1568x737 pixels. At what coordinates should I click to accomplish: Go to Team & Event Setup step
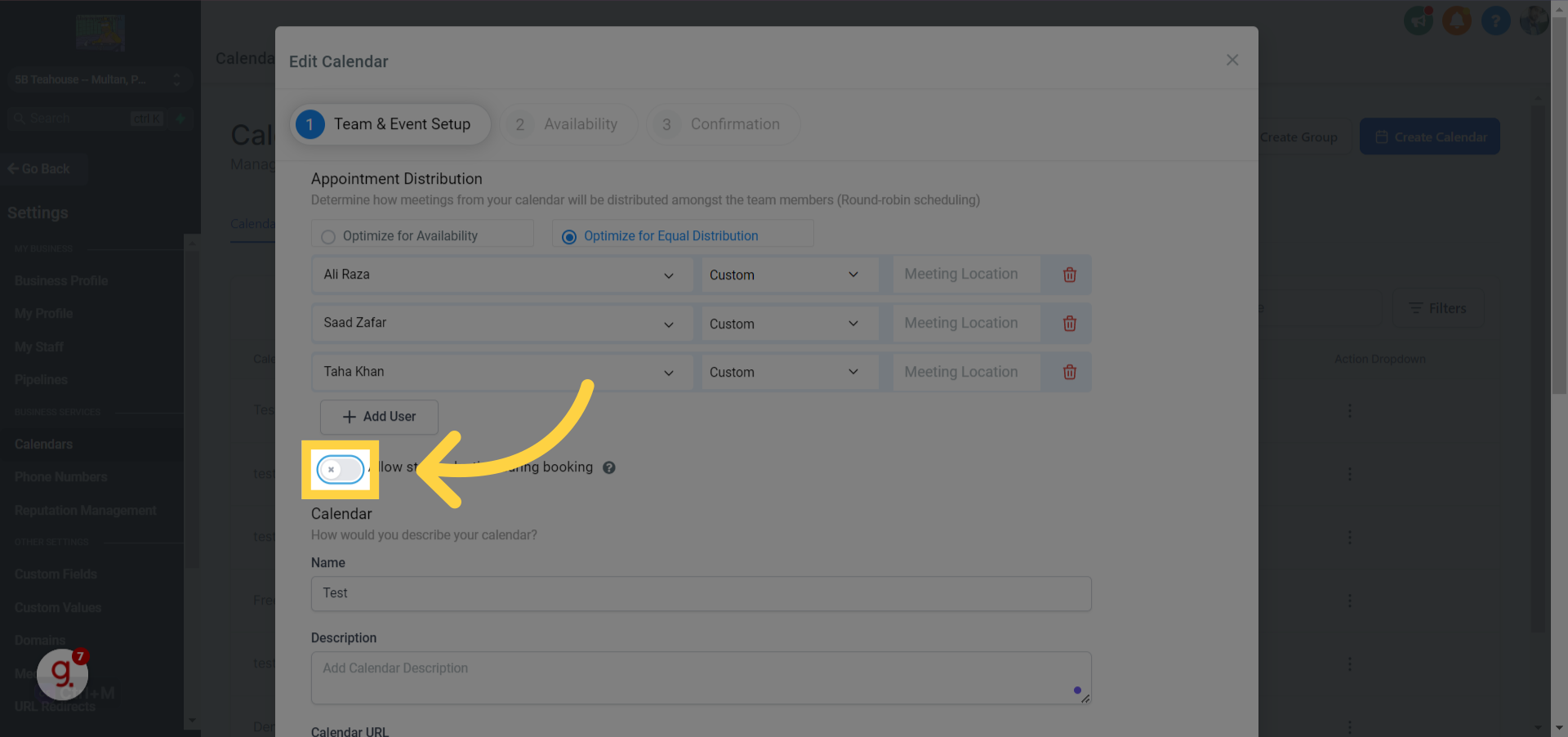(x=390, y=124)
